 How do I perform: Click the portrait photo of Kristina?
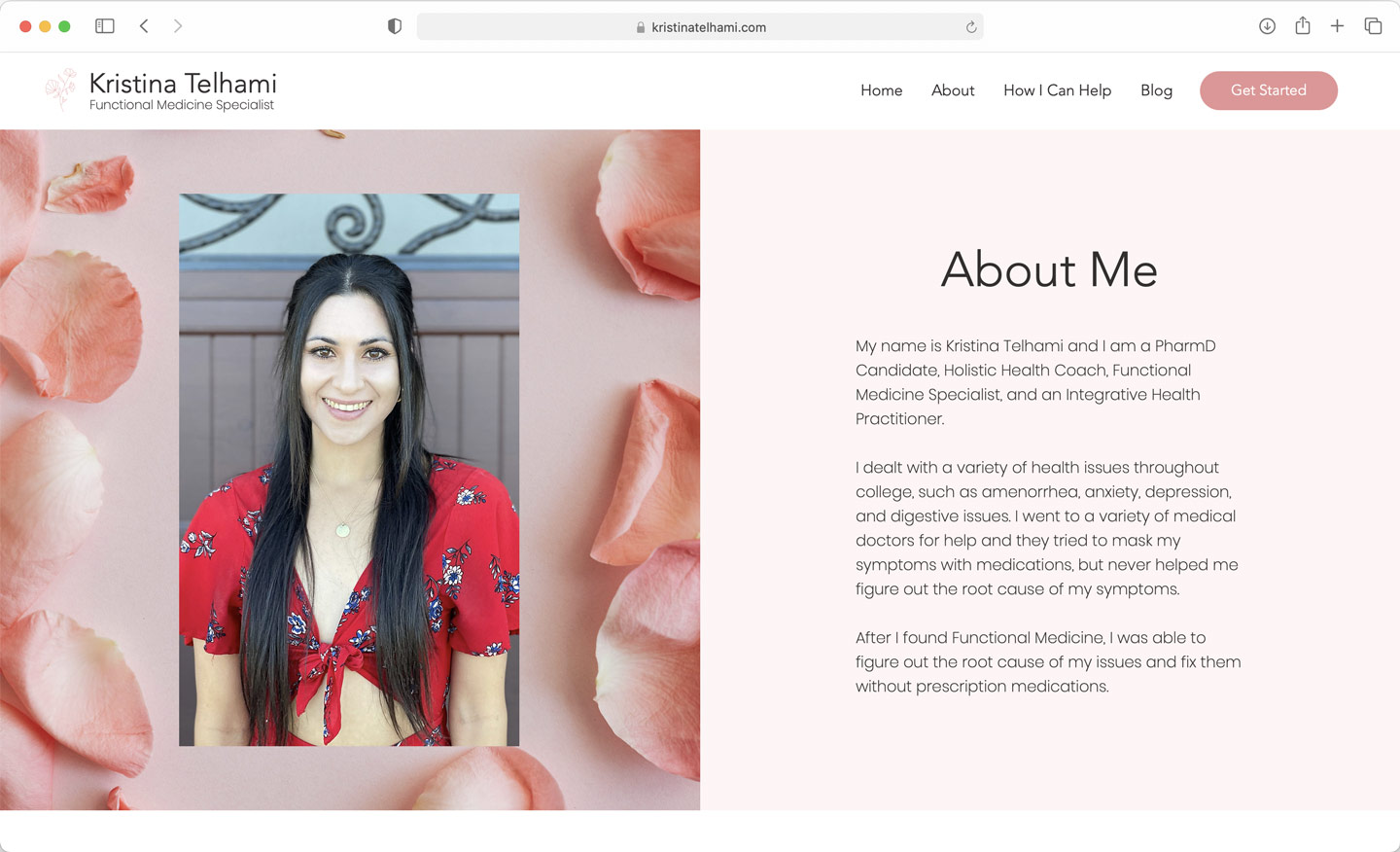pyautogui.click(x=349, y=470)
